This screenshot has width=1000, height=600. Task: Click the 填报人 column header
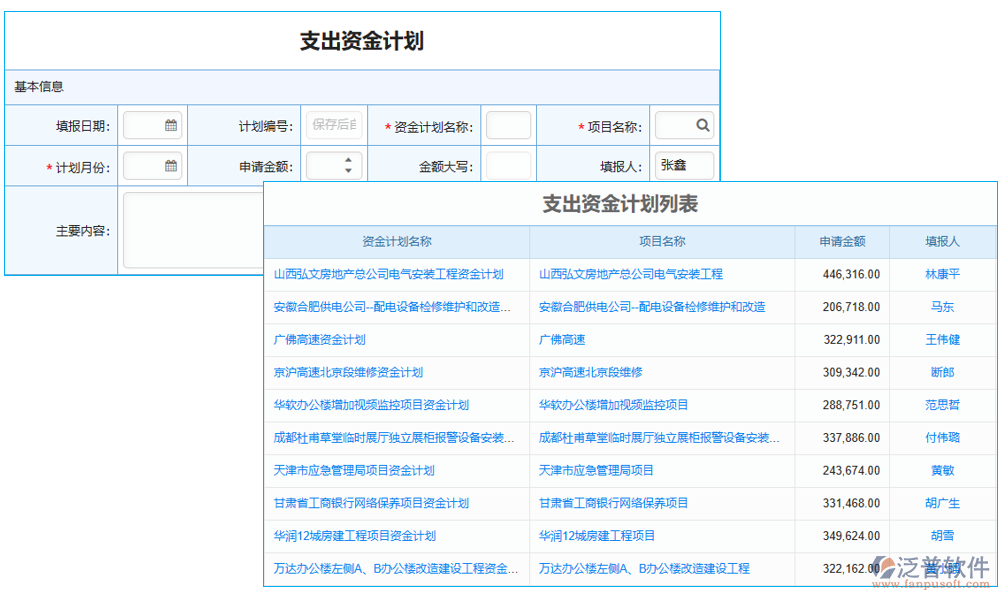click(x=944, y=242)
